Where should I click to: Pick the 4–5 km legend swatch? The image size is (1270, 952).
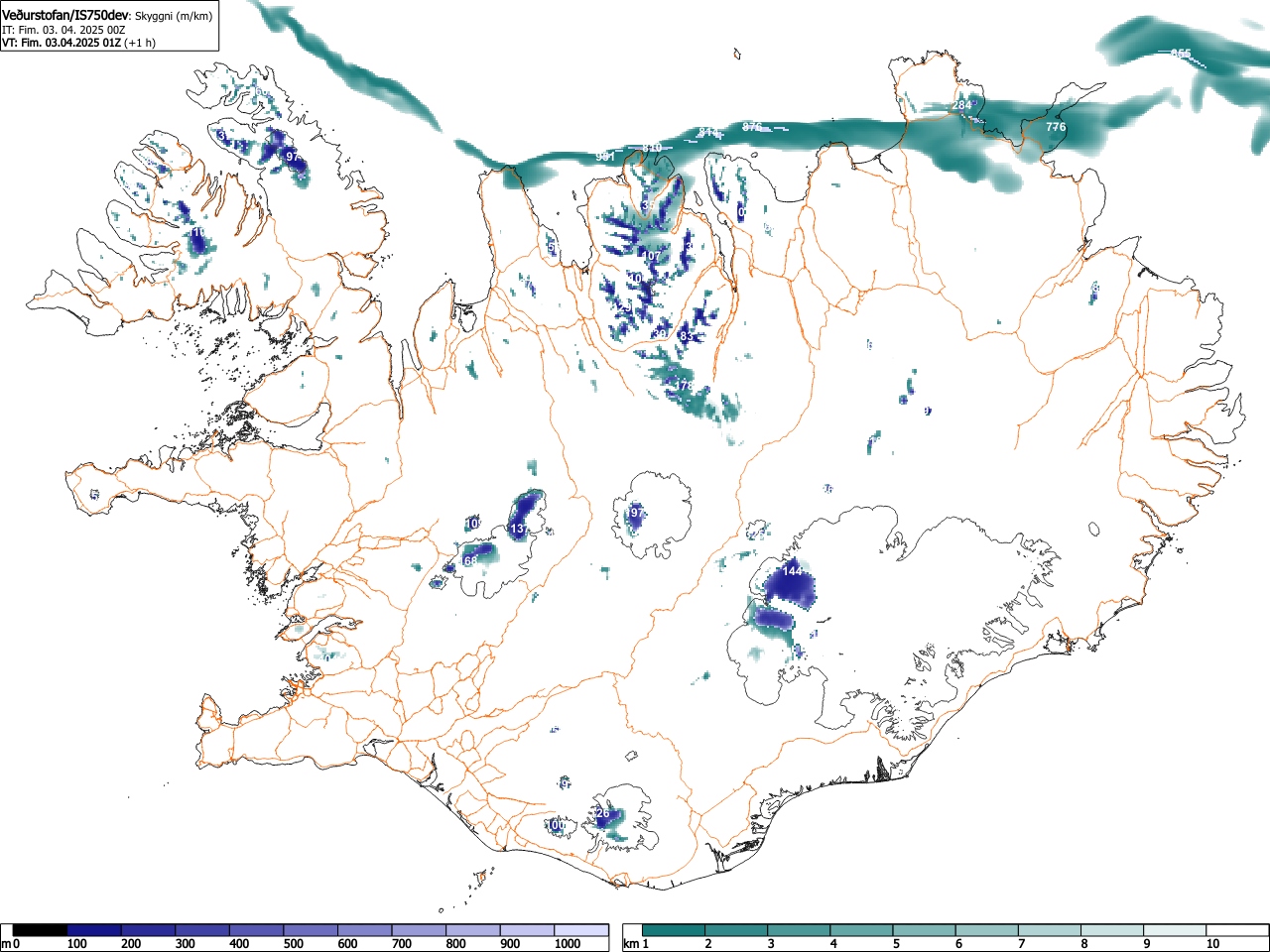[x=861, y=930]
